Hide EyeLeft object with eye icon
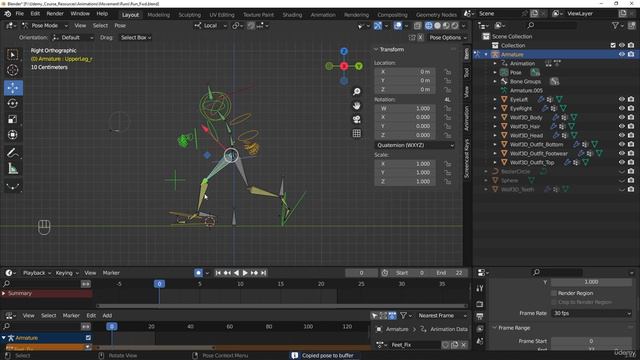 point(622,99)
